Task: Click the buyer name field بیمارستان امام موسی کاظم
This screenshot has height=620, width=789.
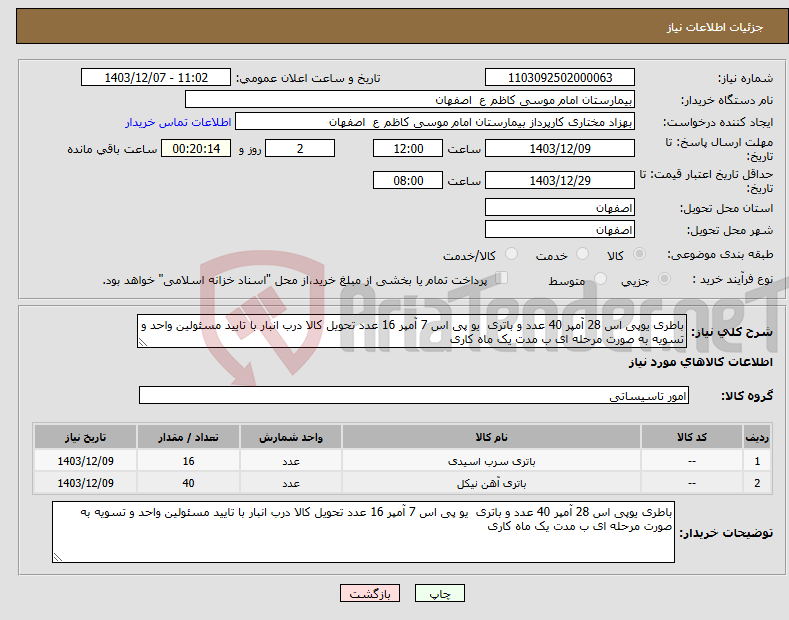Action: coord(410,100)
